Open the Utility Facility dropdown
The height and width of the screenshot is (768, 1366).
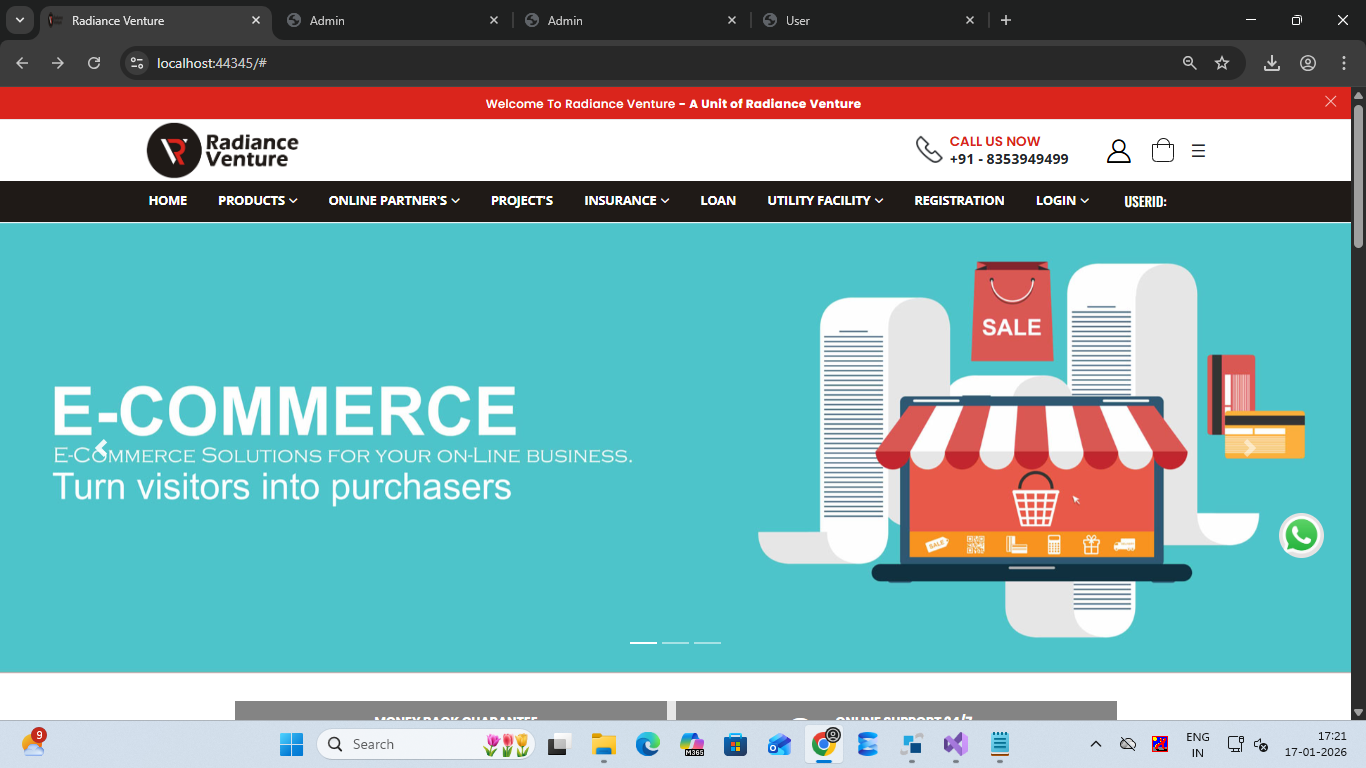pos(825,201)
